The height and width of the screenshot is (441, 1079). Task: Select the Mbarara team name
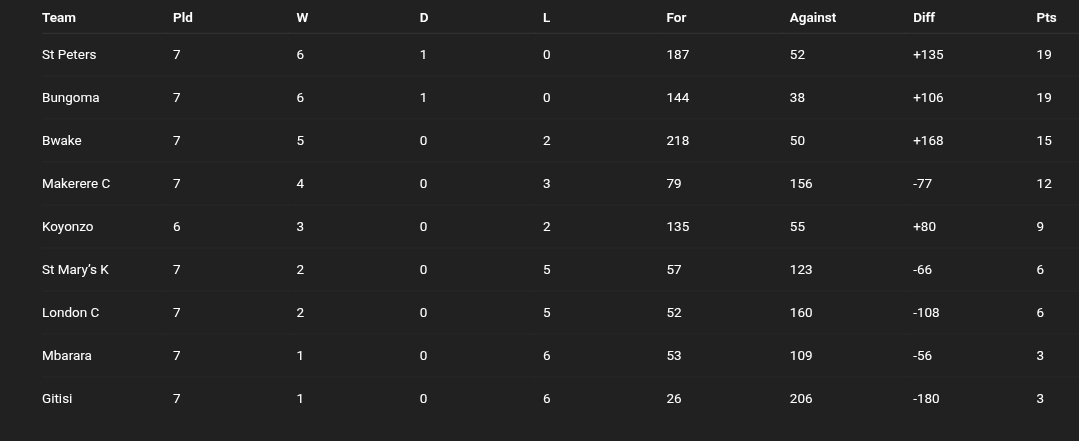coord(67,356)
